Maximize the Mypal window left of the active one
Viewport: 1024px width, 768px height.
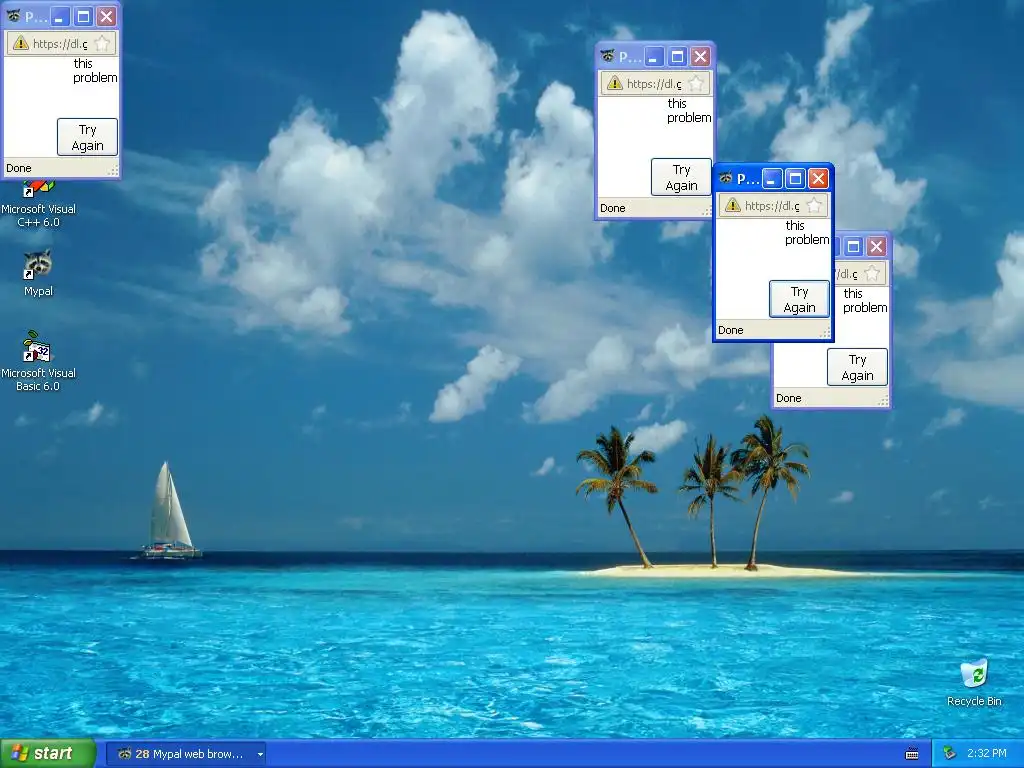click(677, 57)
